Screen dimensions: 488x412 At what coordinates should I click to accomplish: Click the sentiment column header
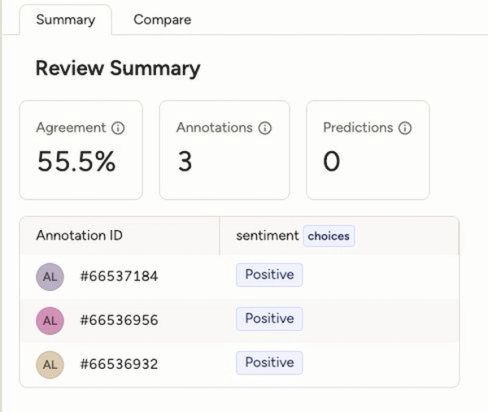coord(267,236)
